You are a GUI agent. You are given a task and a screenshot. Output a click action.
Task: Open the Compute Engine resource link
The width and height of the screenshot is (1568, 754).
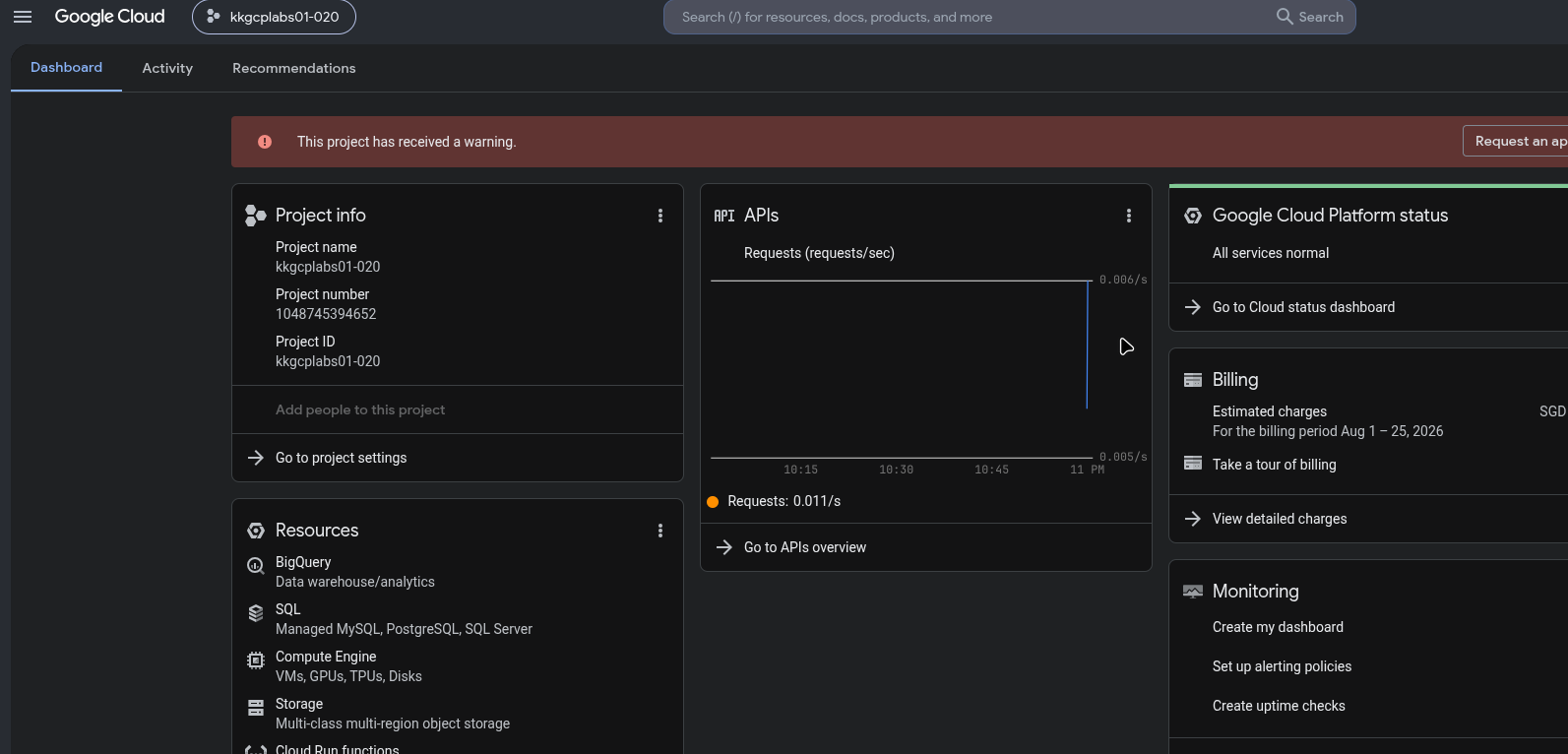pos(326,657)
